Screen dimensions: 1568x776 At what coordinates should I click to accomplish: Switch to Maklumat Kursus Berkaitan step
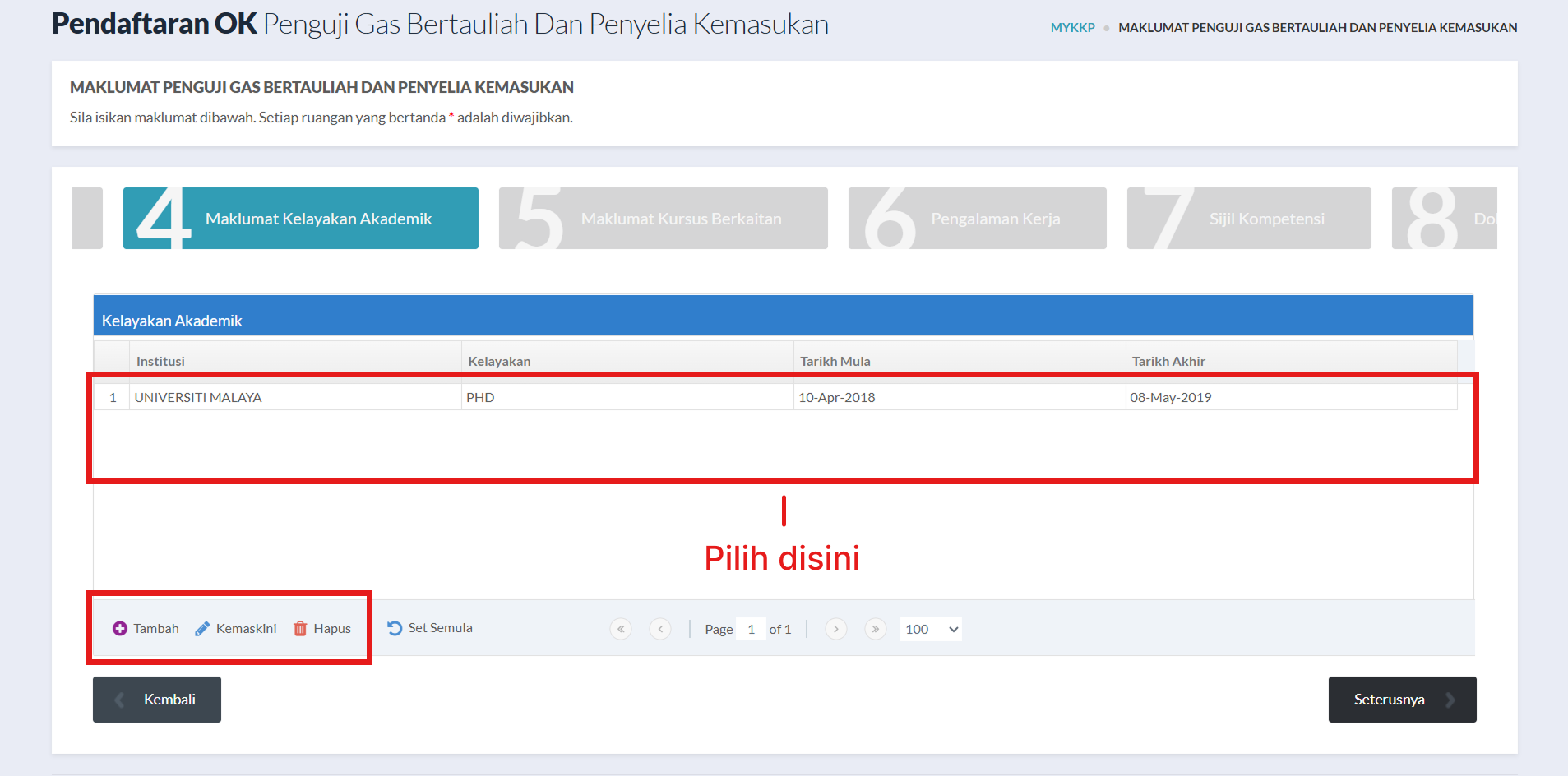[663, 219]
